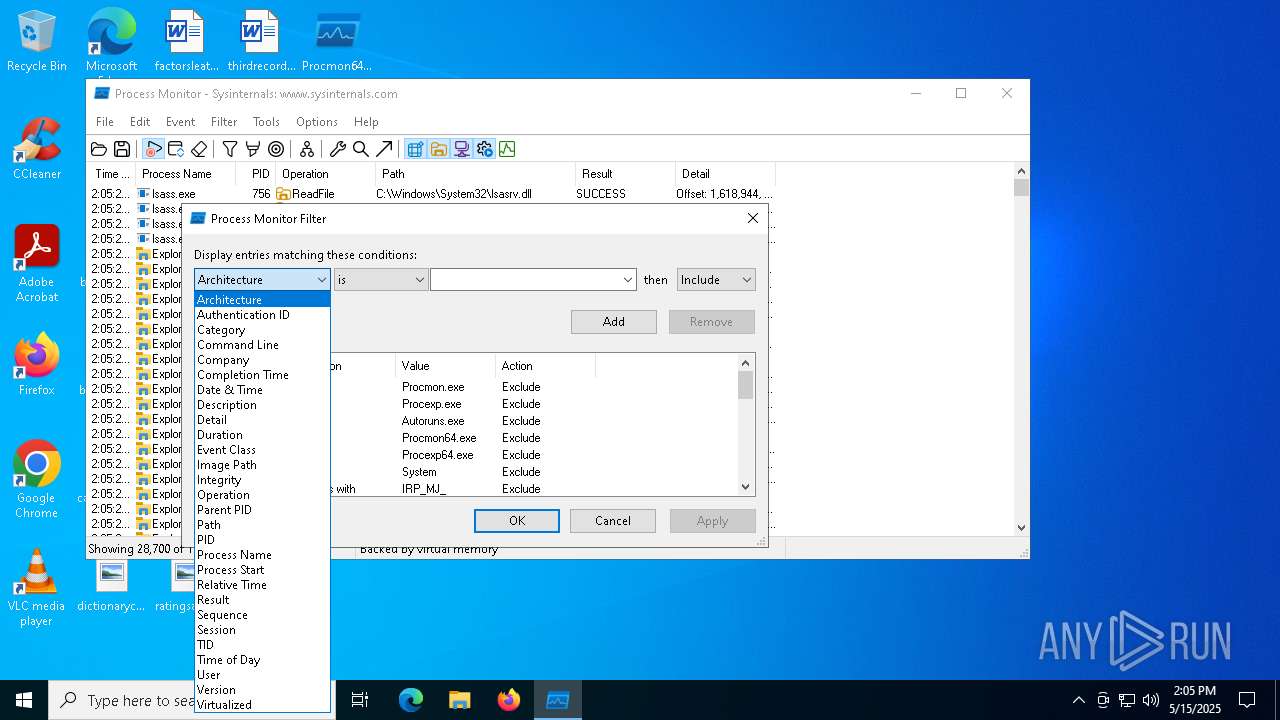Image resolution: width=1280 pixels, height=720 pixels.
Task: Choose PID from the dropdown list
Action: [x=262, y=540]
